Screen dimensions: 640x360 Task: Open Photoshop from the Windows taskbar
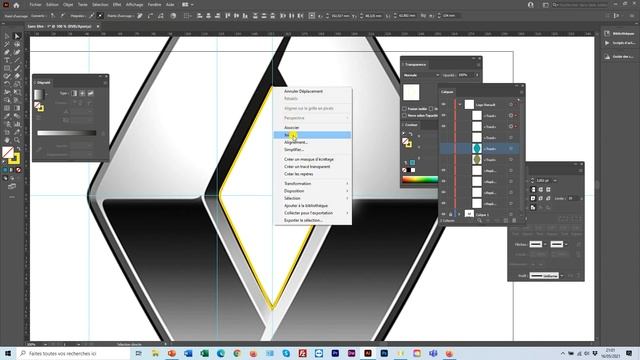click(384, 353)
